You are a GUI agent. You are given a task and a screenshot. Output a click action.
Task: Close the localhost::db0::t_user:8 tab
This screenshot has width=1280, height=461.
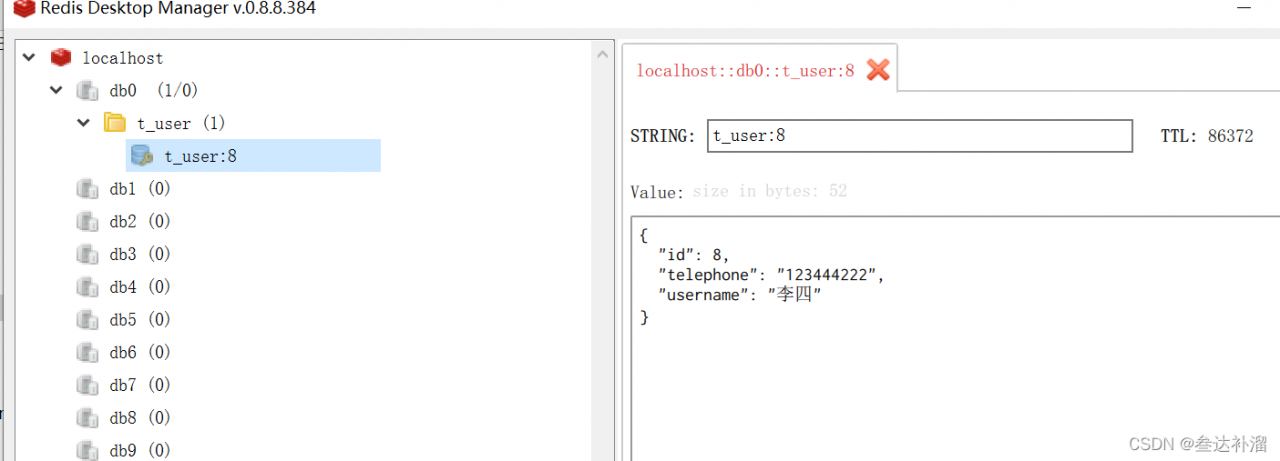(878, 70)
